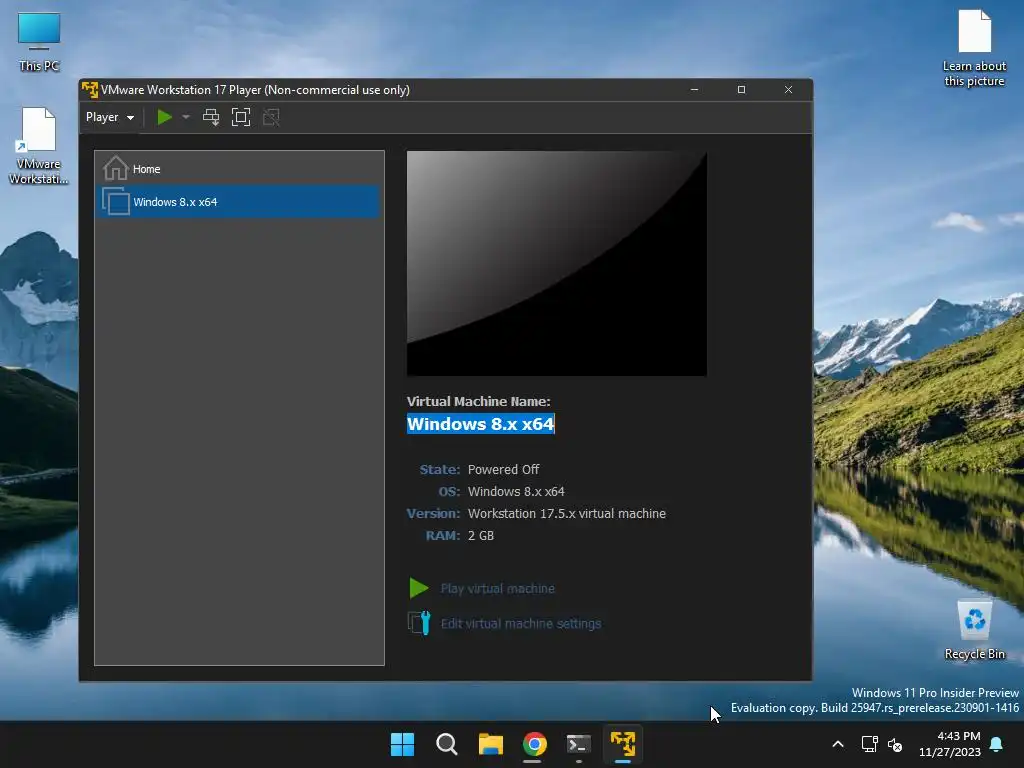
Task: Open notifications bell icon
Action: 997,744
